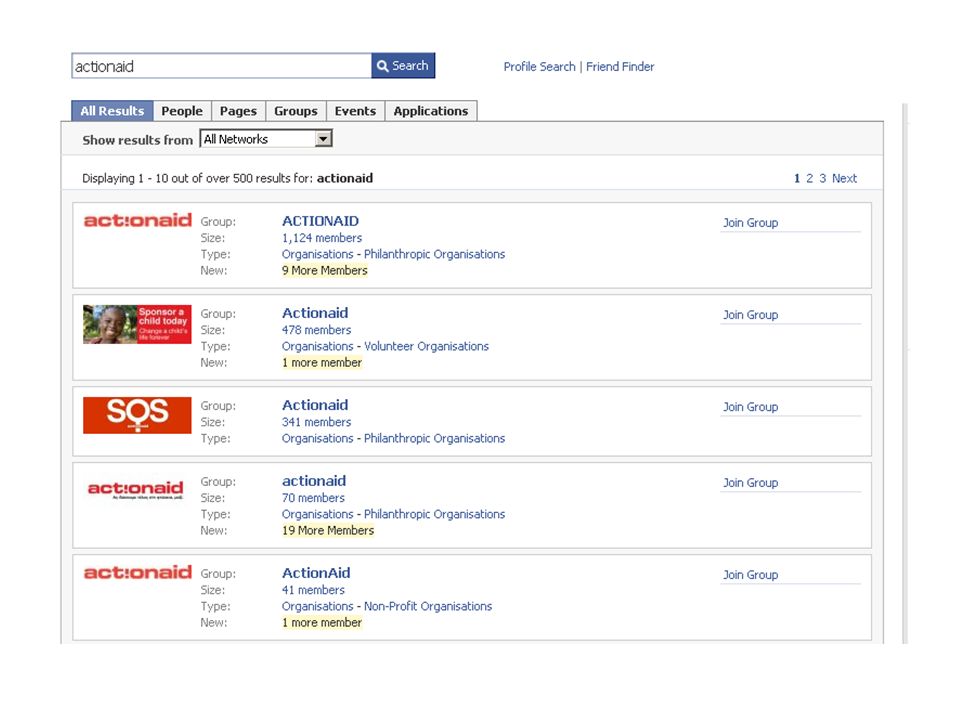Click 1 more member under 478 members group

click(x=321, y=362)
